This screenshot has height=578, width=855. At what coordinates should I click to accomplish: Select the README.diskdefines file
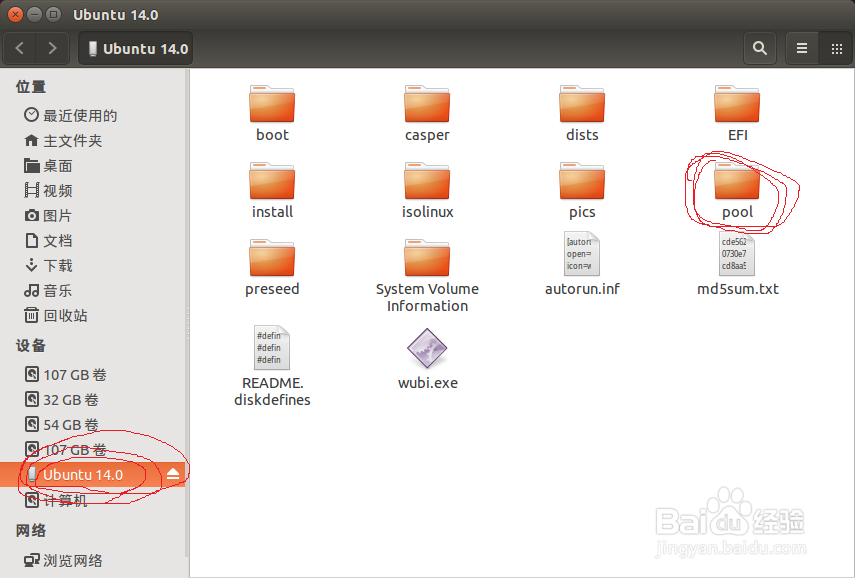[272, 366]
